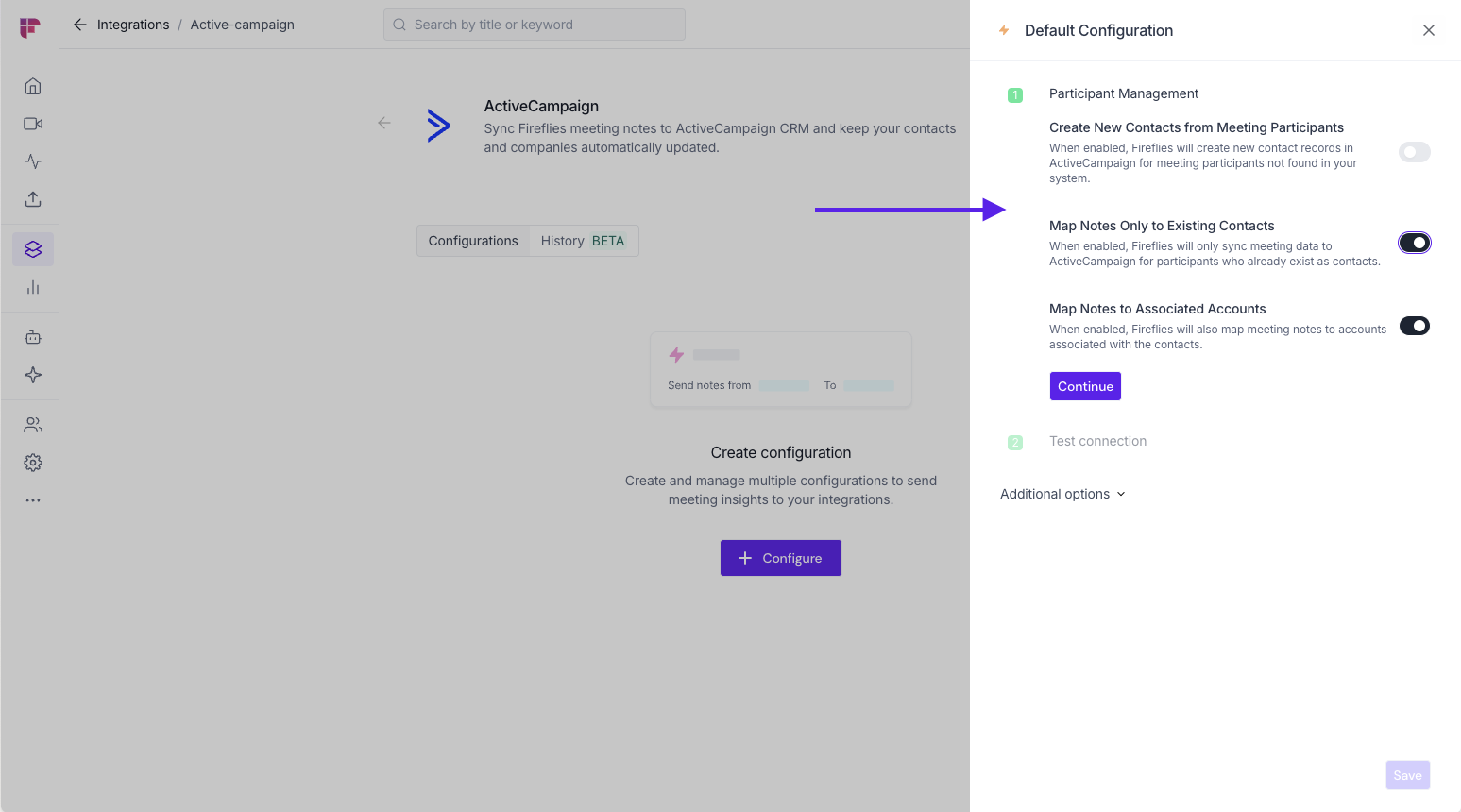The image size is (1461, 812).
Task: Open the integrations layers icon
Action: point(33,249)
